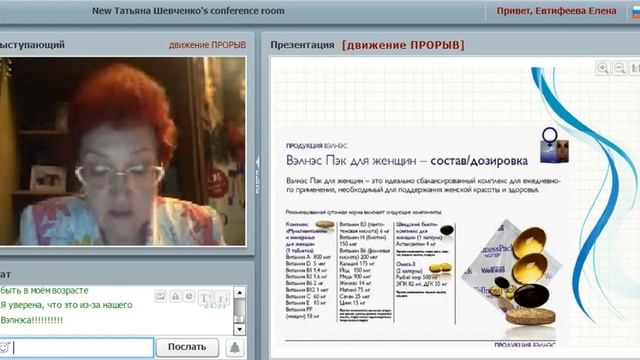640x360 pixels.
Task: Zoom out of the presentation slide
Action: tap(620, 68)
